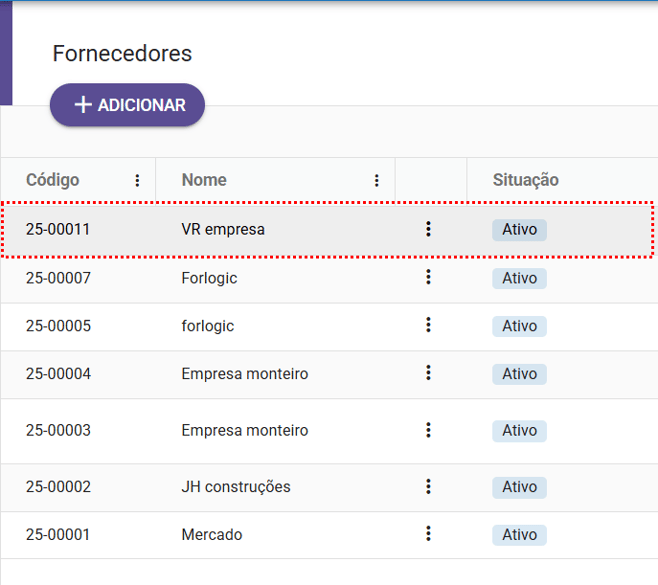This screenshot has height=585, width=658.
Task: Open Código column options menu
Action: tap(137, 181)
